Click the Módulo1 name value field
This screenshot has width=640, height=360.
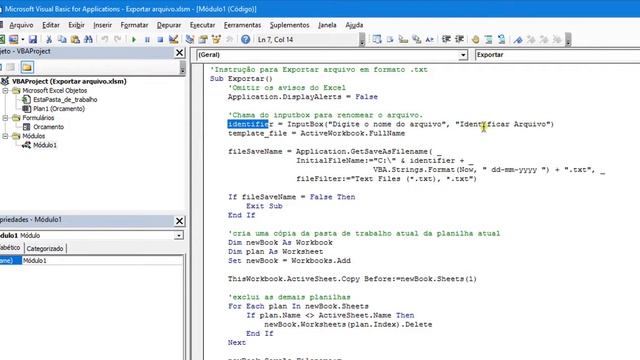point(102,260)
